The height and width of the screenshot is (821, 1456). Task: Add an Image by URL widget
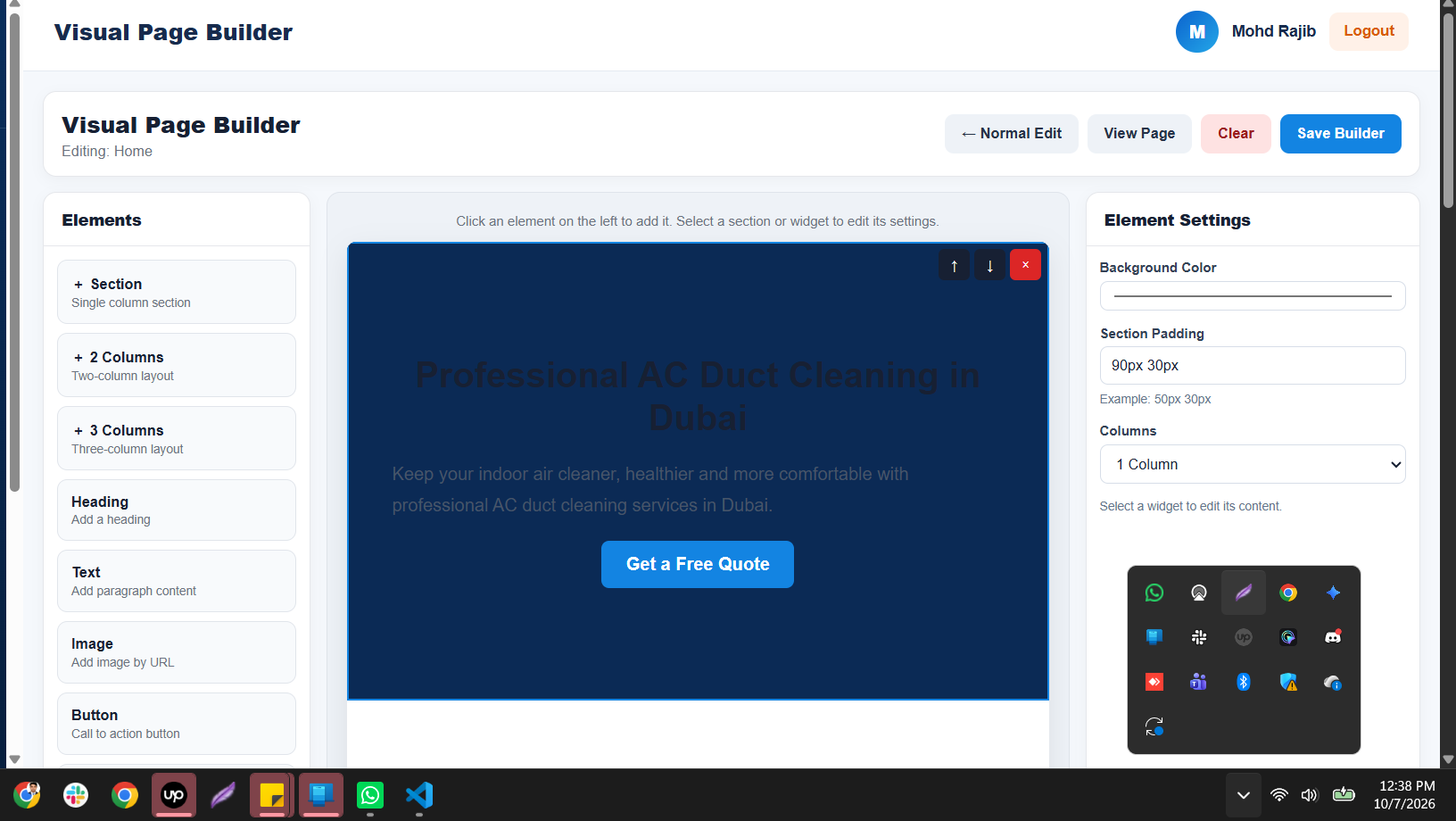tap(177, 652)
